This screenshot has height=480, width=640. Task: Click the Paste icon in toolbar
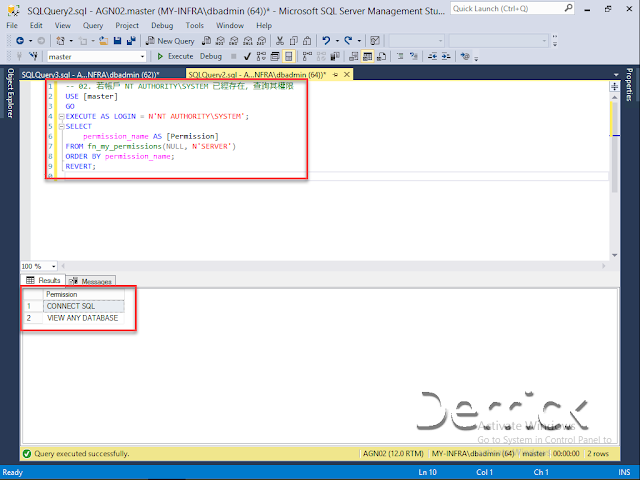pyautogui.click(x=307, y=41)
